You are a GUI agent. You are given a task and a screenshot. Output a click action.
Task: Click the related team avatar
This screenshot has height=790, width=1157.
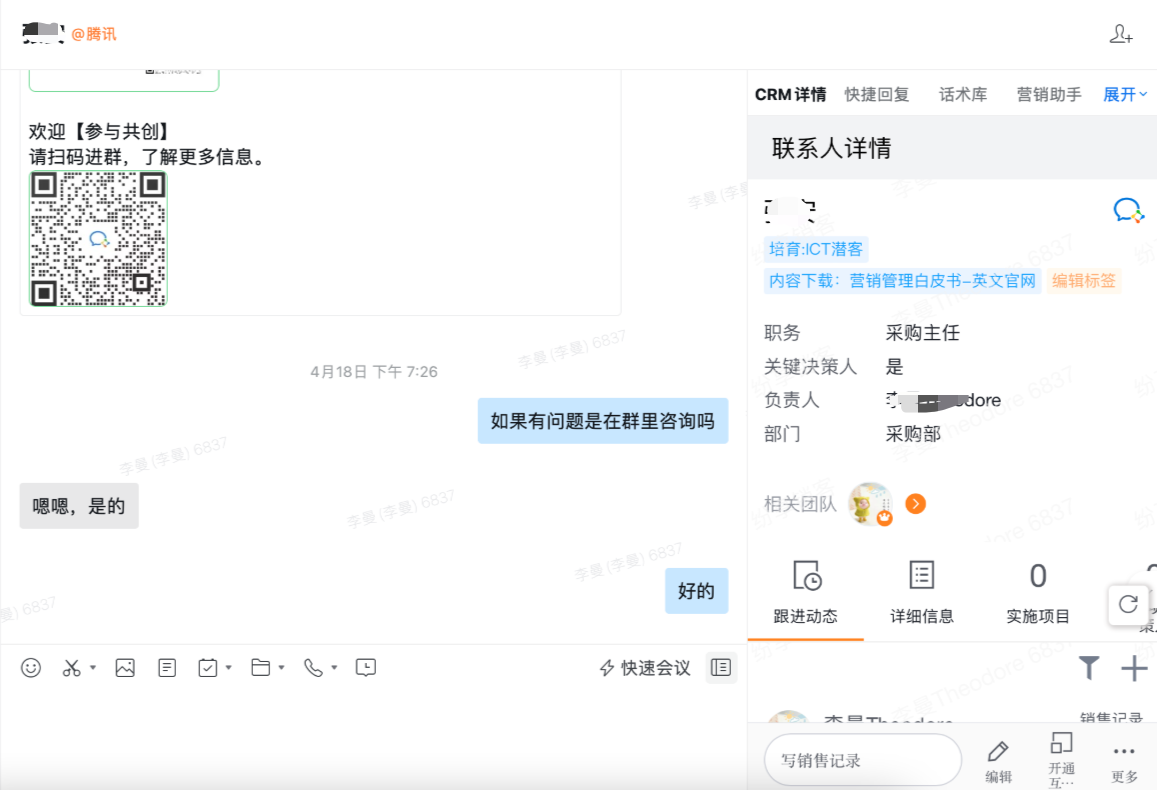pyautogui.click(x=871, y=504)
